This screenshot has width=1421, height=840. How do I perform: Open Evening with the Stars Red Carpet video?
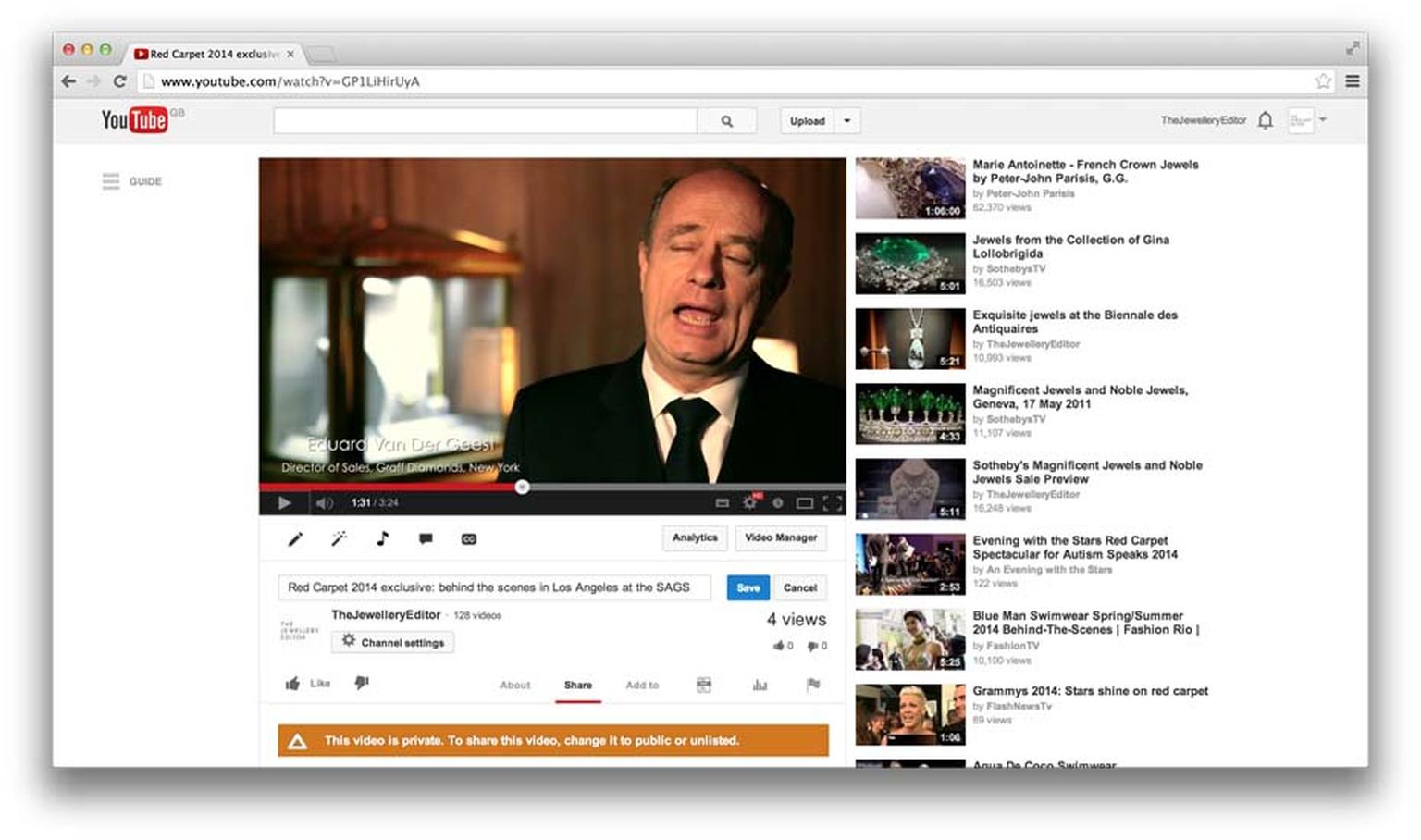(1075, 548)
